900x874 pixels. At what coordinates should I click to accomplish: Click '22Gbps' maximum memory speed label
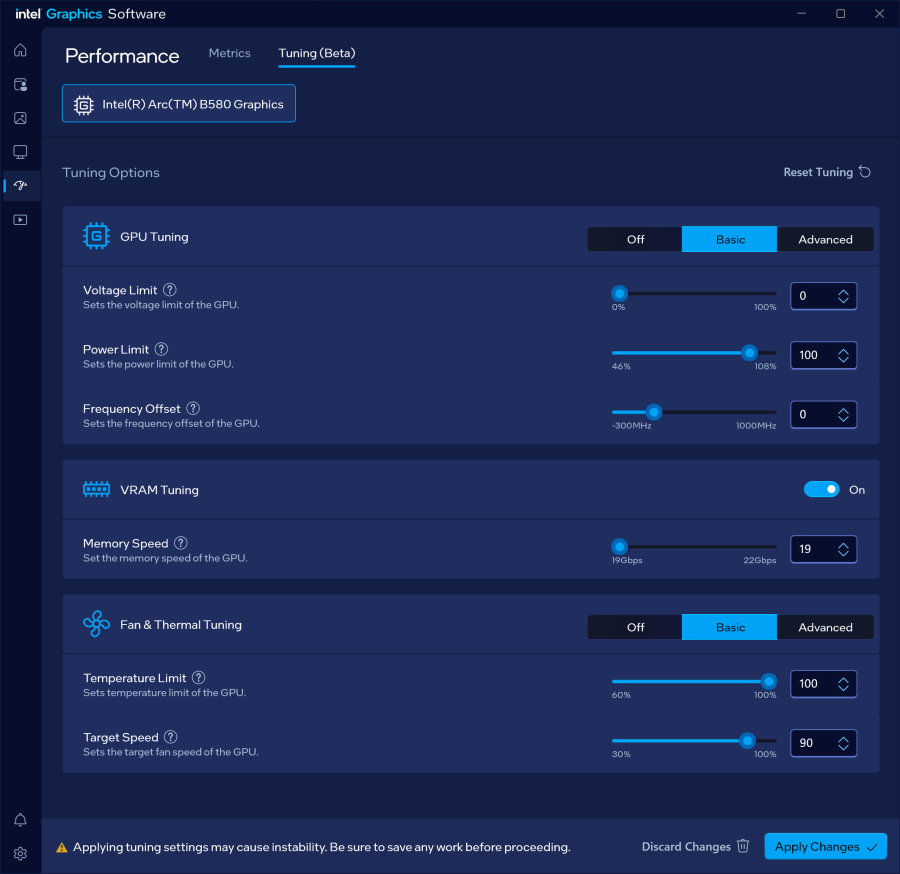(x=759, y=560)
